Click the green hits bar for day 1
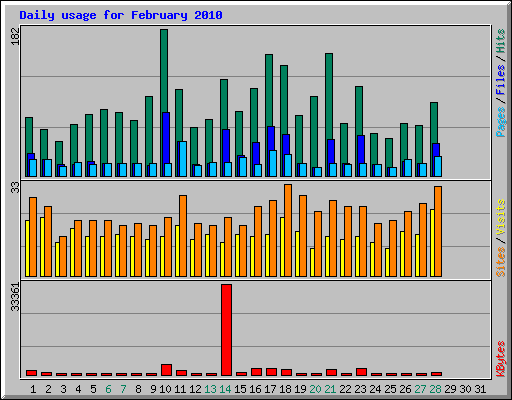The image size is (512, 400). tap(29, 135)
